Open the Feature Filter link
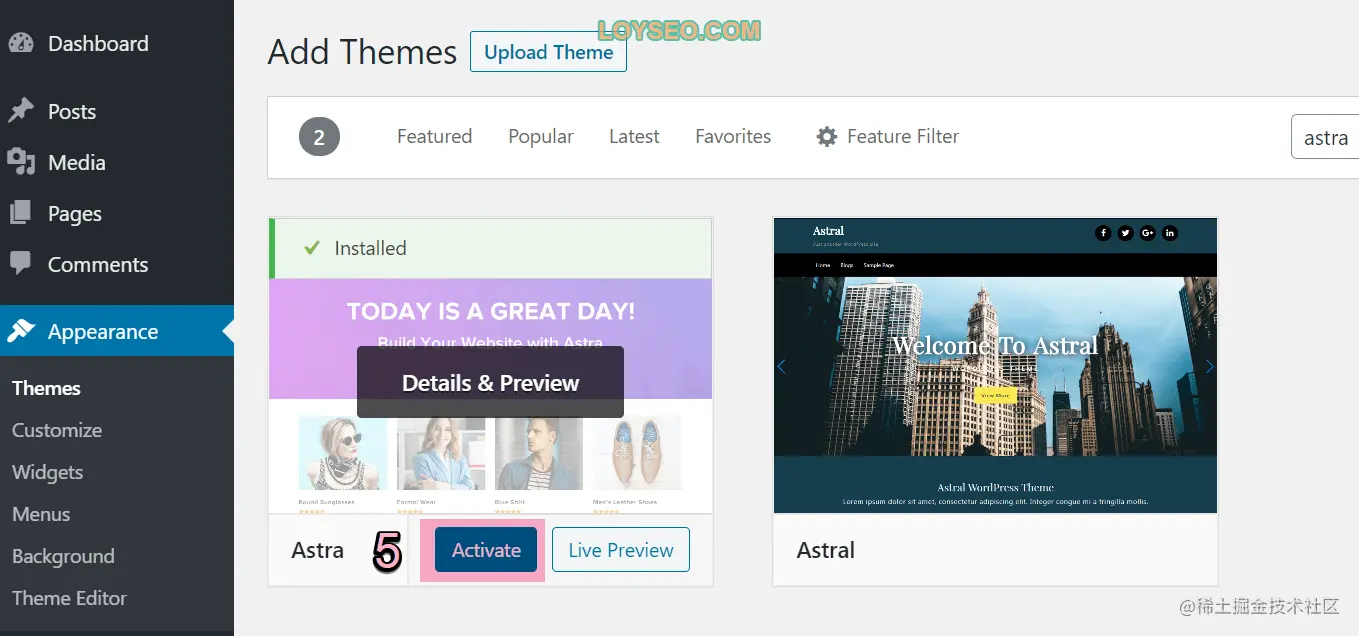The width and height of the screenshot is (1359, 636). pos(888,136)
